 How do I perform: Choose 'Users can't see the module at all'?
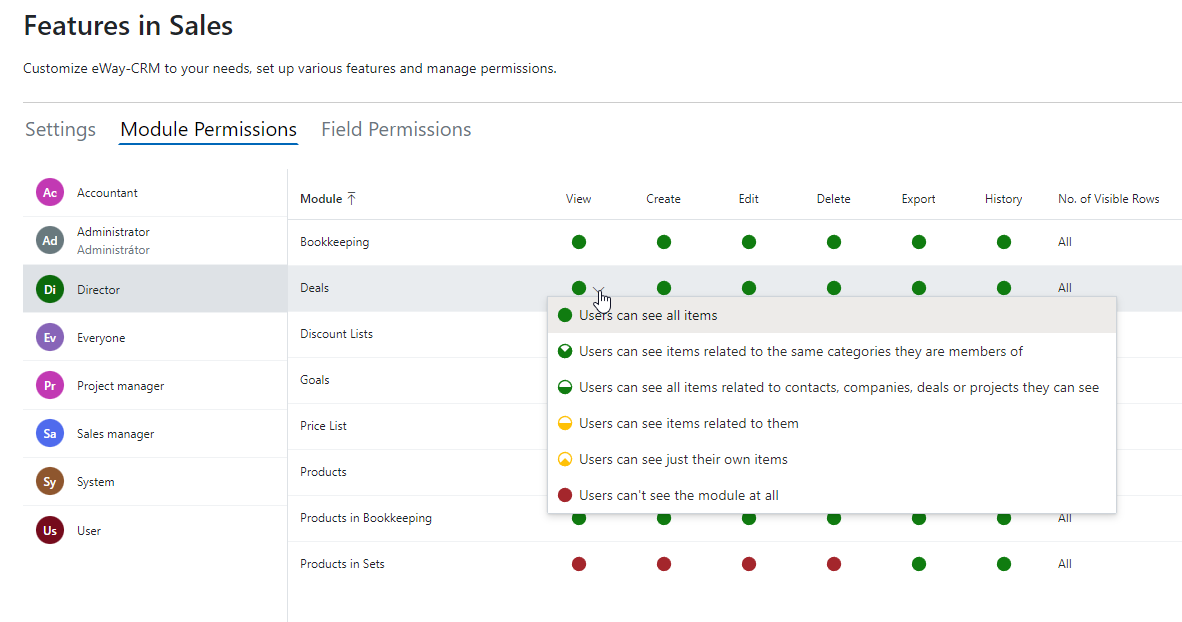pos(831,495)
